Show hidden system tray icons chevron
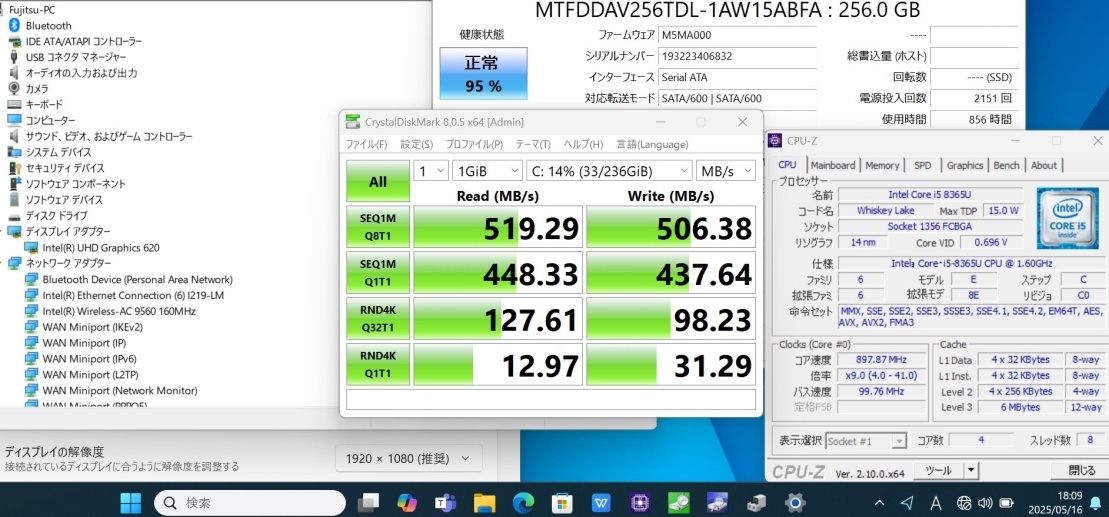Viewport: 1109px width, 517px height. point(879,504)
